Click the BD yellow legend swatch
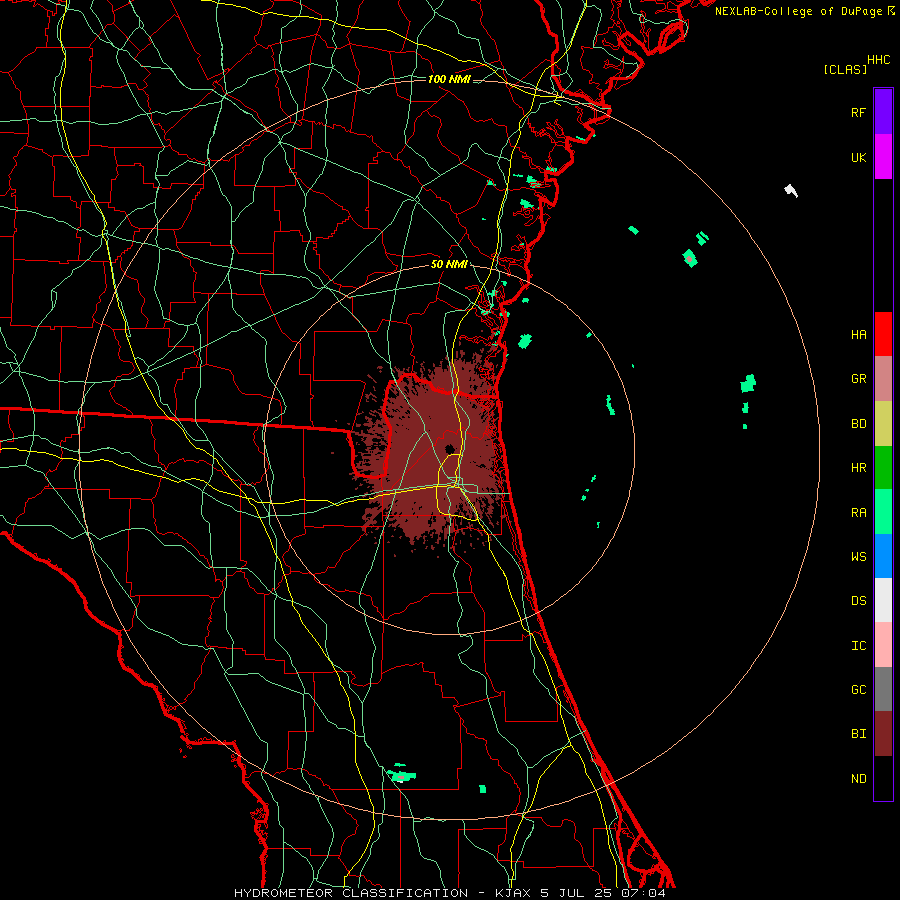 pos(883,423)
